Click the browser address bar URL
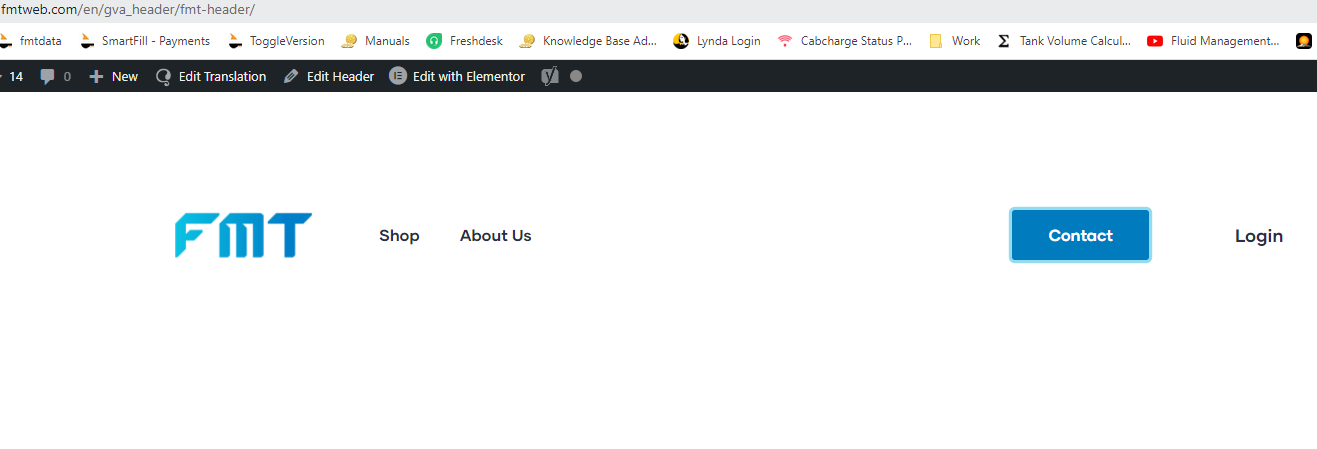This screenshot has height=449, width=1317. [x=128, y=9]
